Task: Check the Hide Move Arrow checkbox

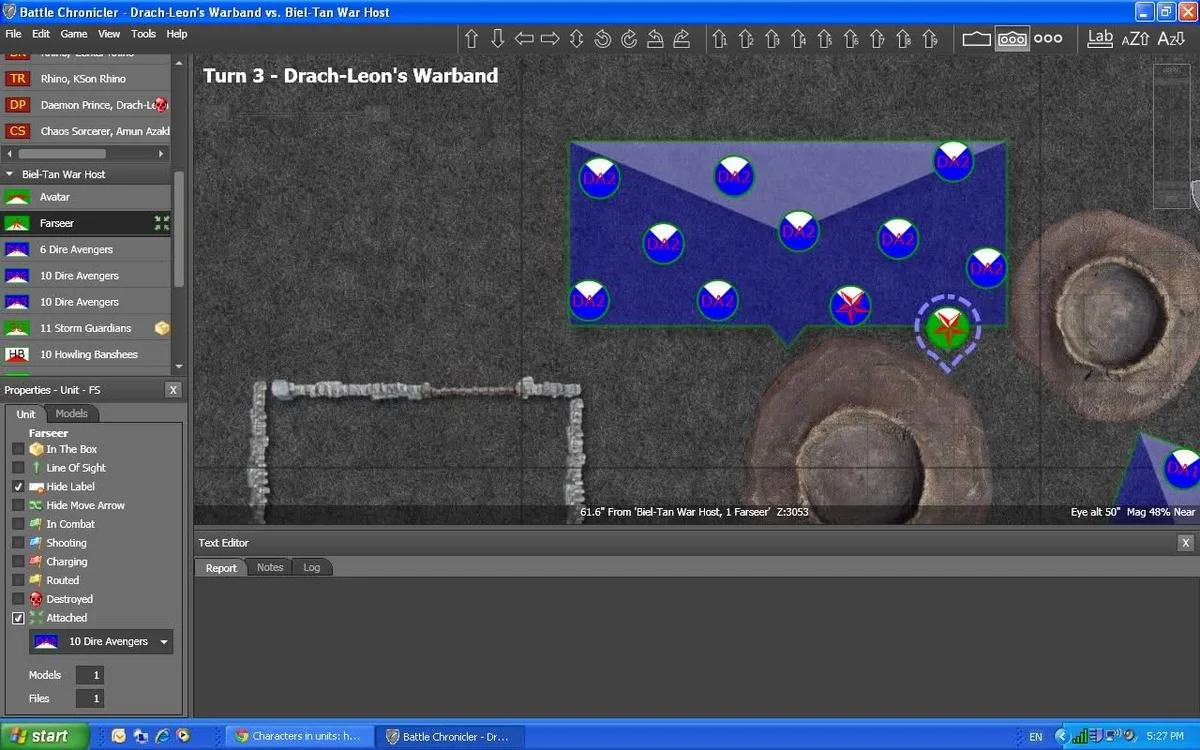Action: (18, 505)
